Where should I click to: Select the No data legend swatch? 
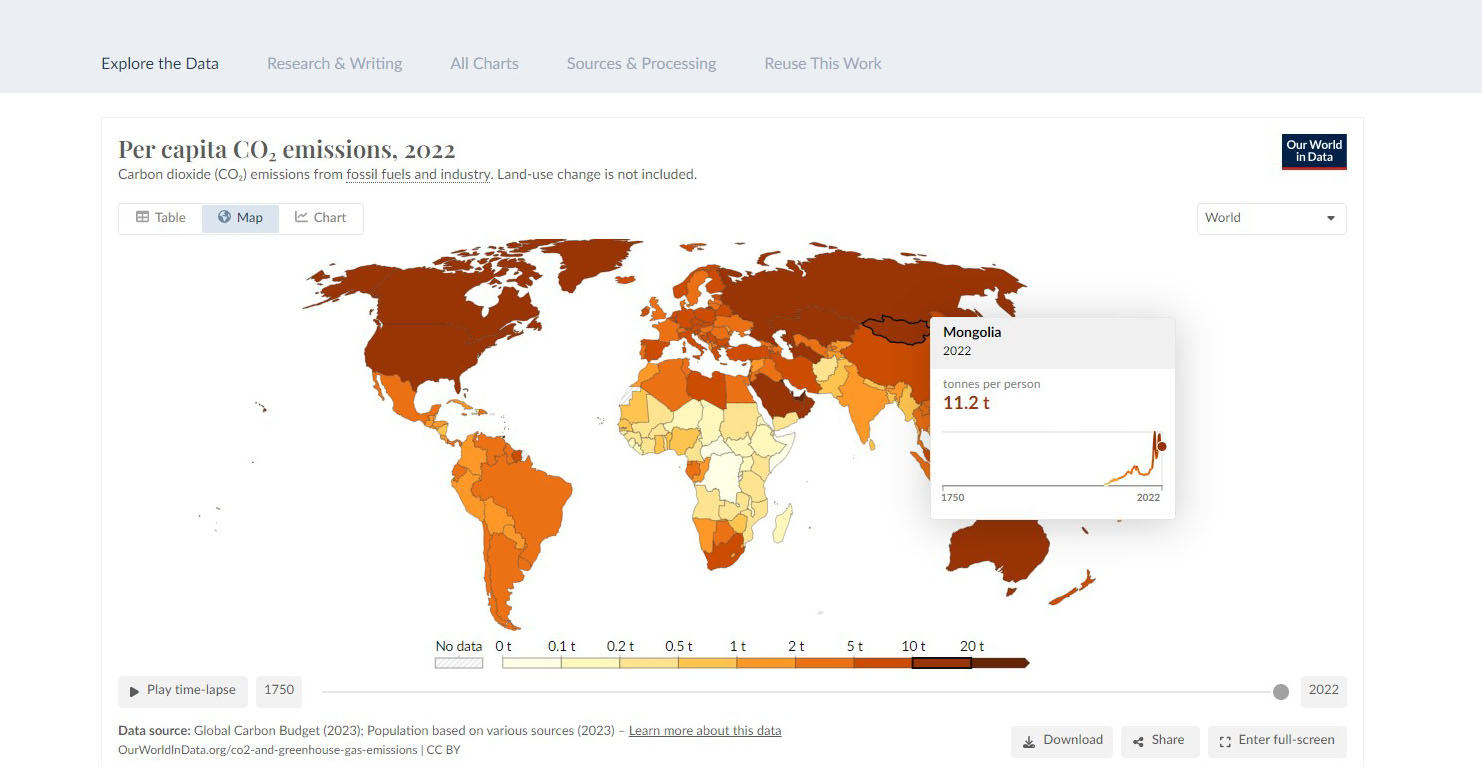pos(458,662)
